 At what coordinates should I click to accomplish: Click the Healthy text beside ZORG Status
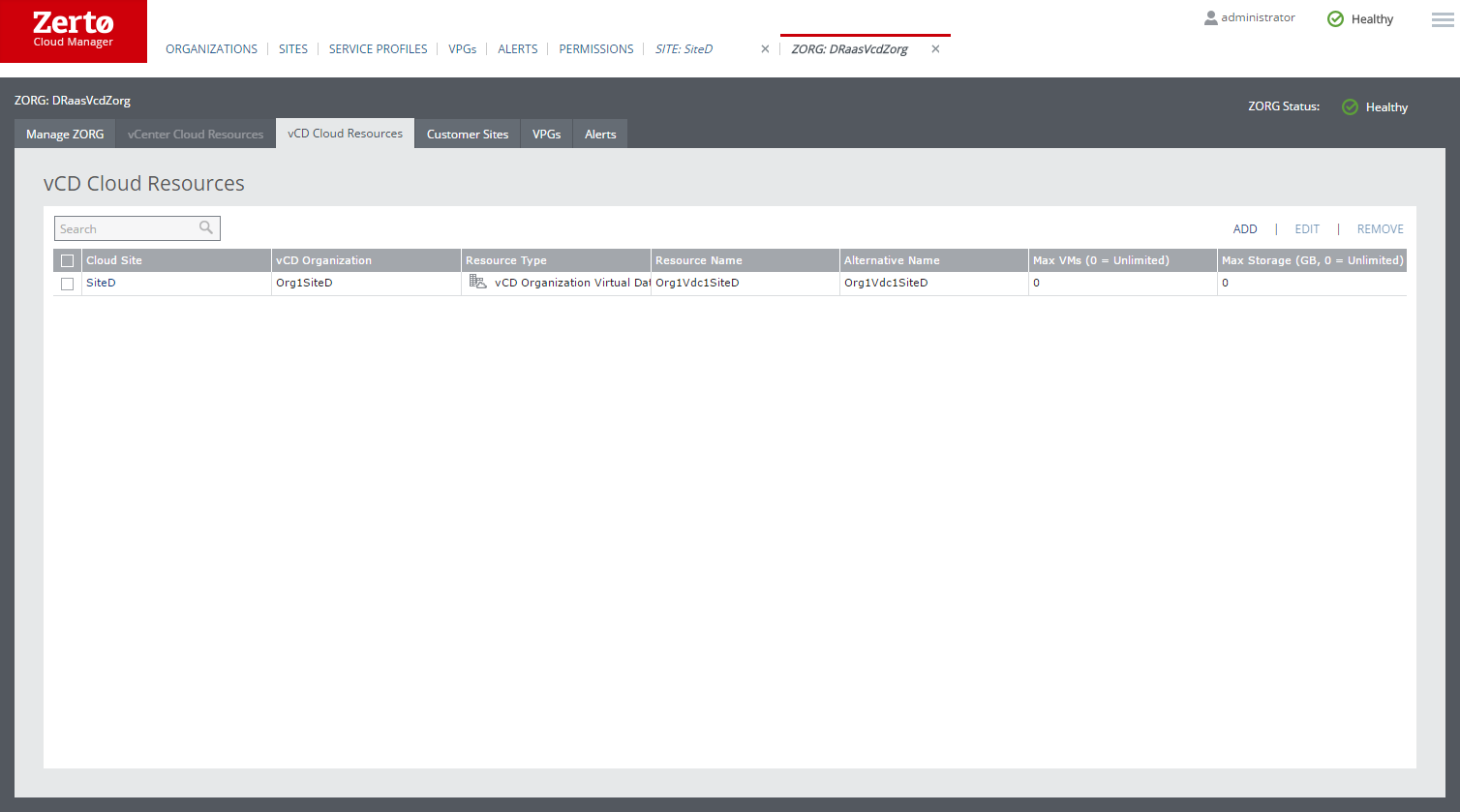click(1386, 107)
